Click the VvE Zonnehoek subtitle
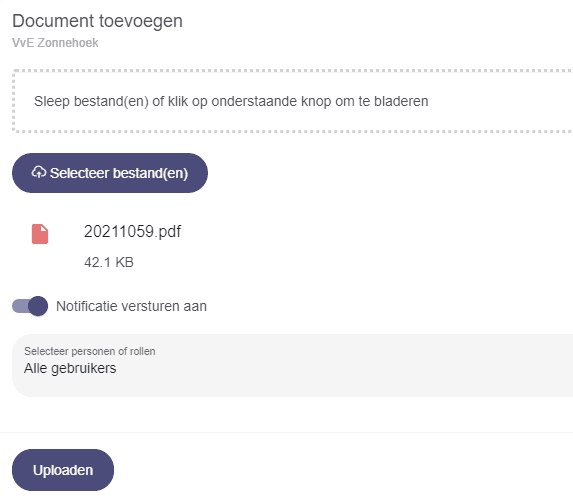Viewport: 573px width, 496px height. click(x=55, y=43)
